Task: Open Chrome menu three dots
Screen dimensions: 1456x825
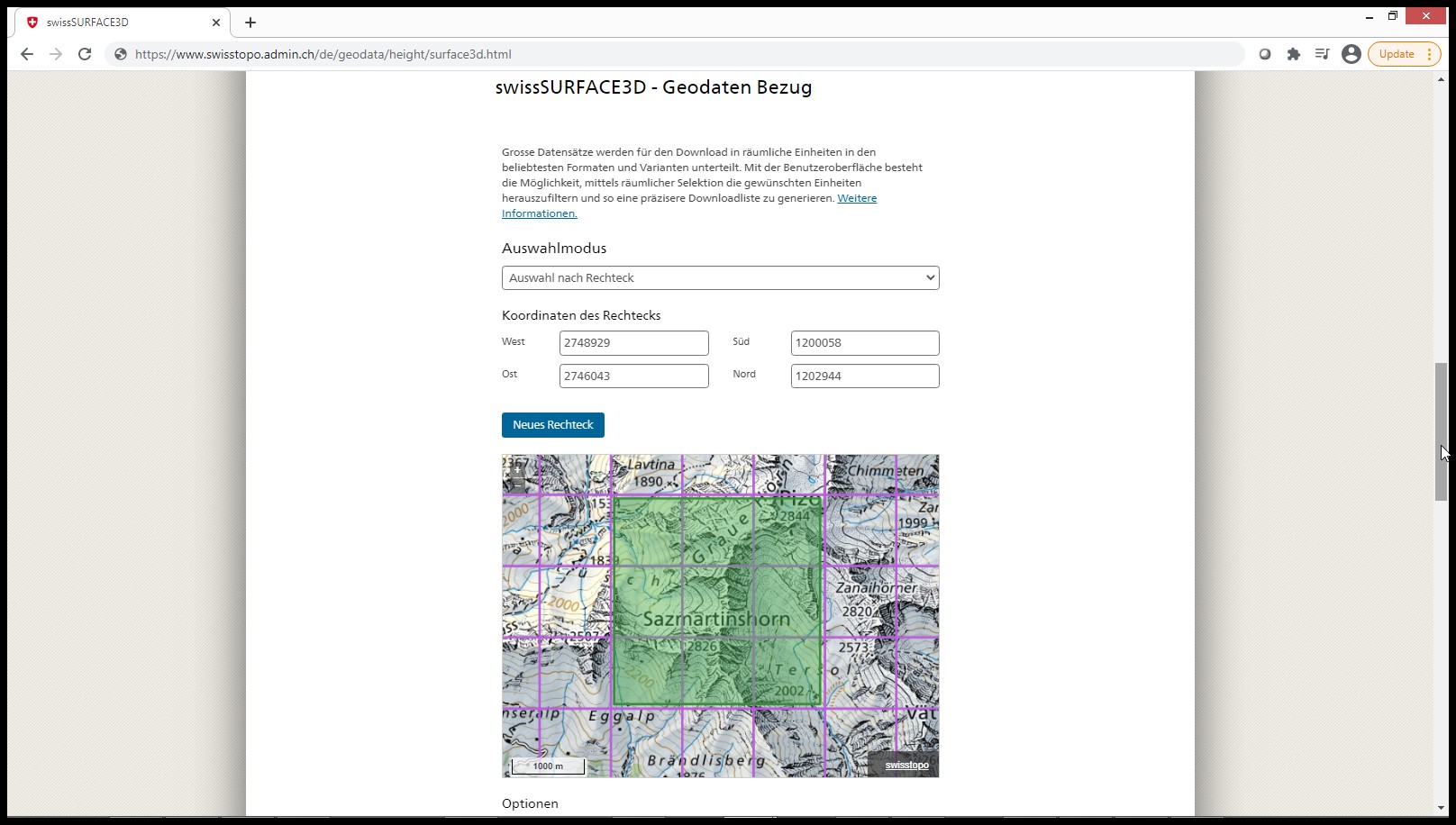Action: click(x=1429, y=54)
